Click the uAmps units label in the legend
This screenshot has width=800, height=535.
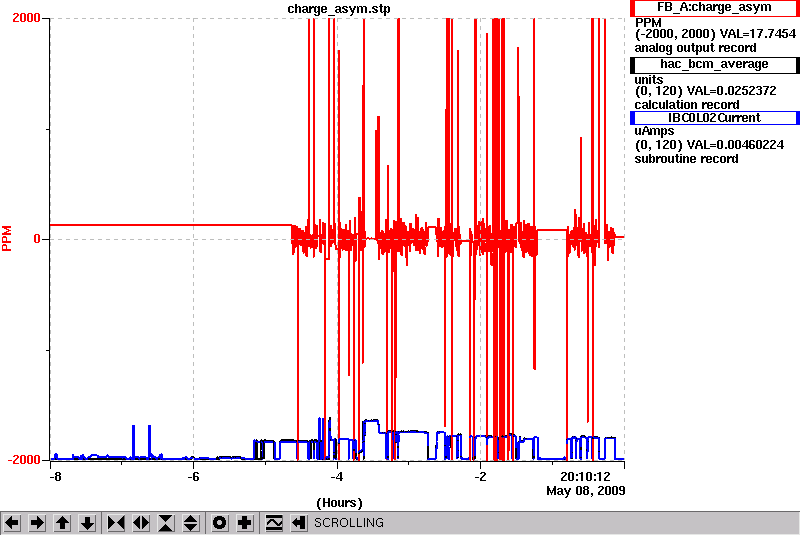[654, 131]
